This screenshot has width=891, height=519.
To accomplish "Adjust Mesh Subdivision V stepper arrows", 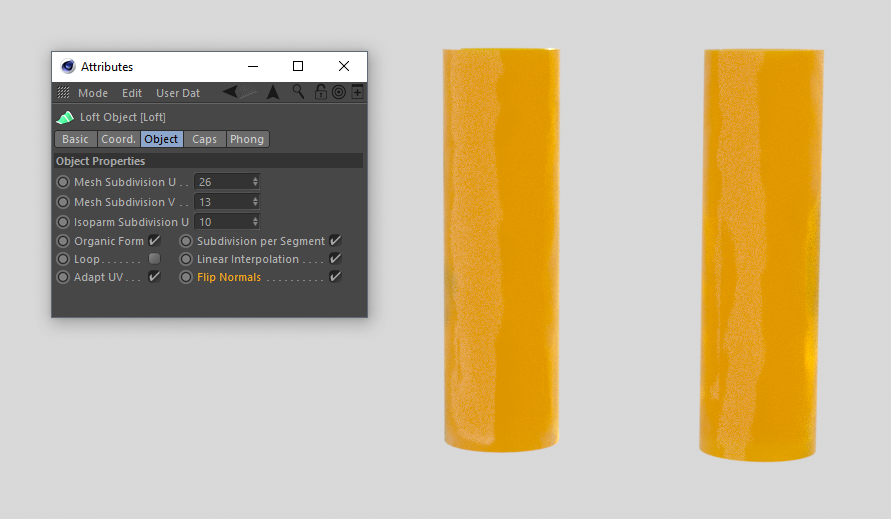I will pos(255,201).
